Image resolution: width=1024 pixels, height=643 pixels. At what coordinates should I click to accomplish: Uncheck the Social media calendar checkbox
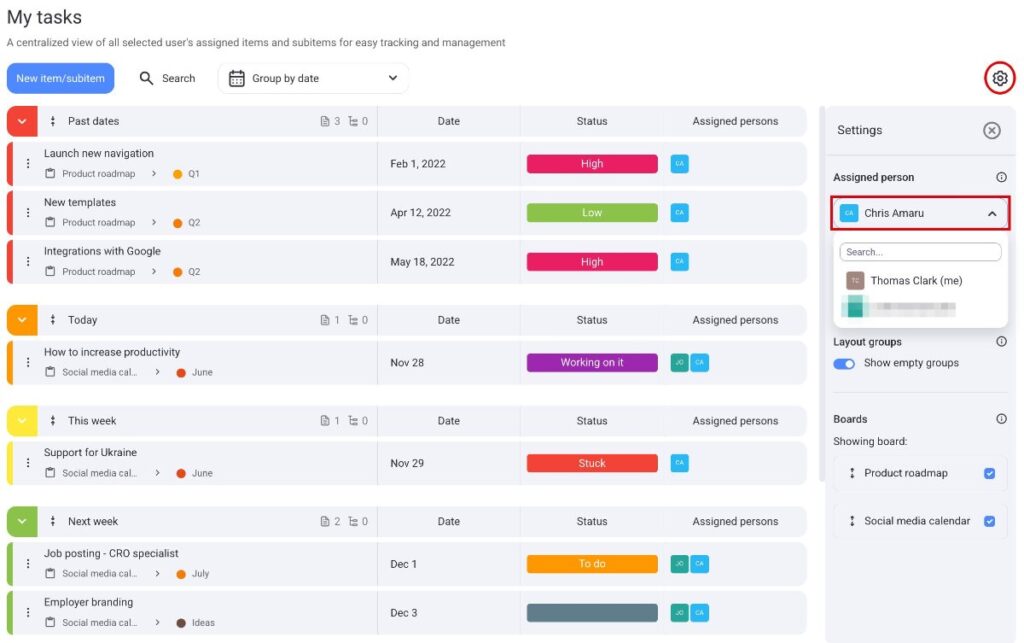tap(989, 521)
